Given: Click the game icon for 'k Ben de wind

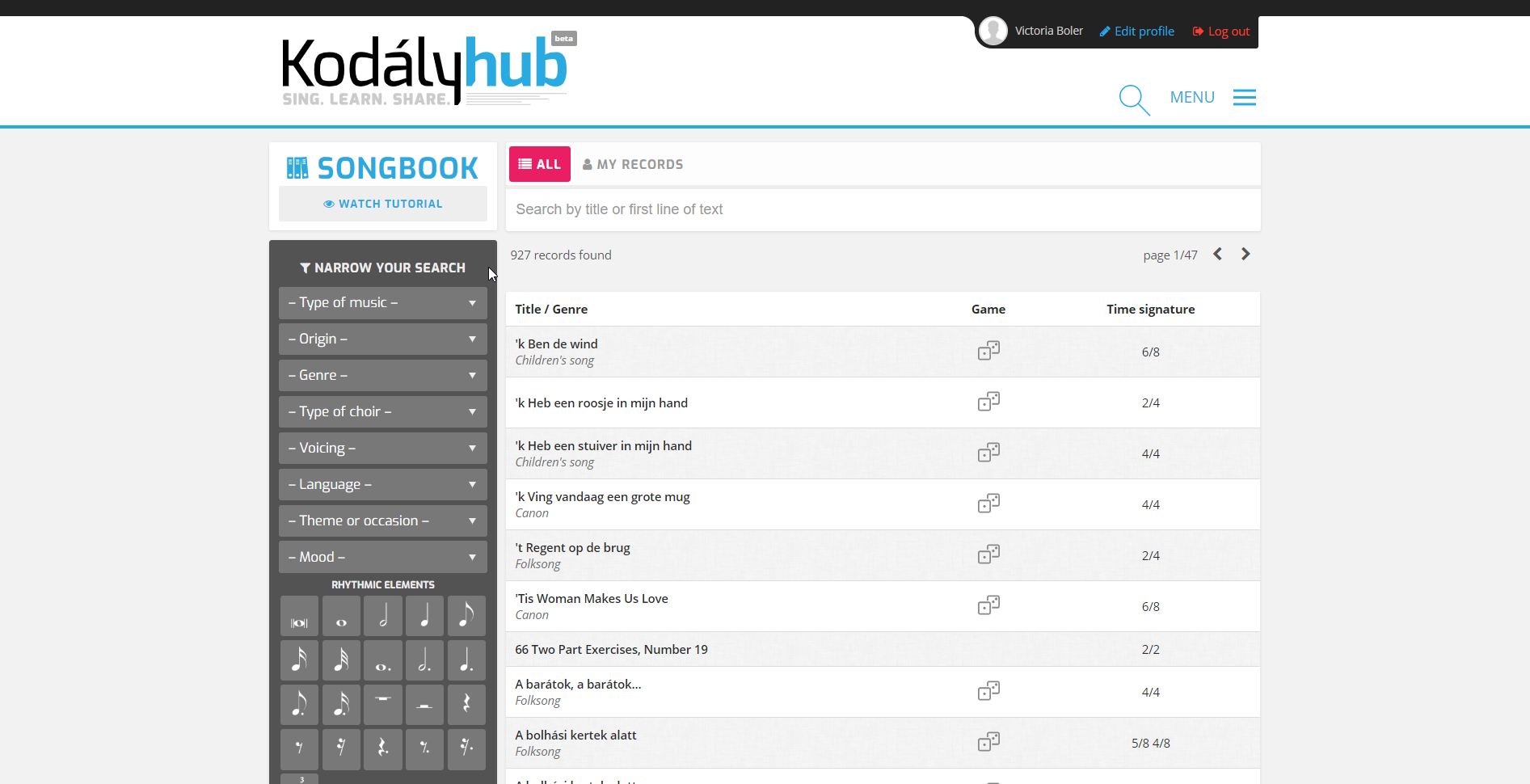Looking at the screenshot, I should tap(988, 351).
